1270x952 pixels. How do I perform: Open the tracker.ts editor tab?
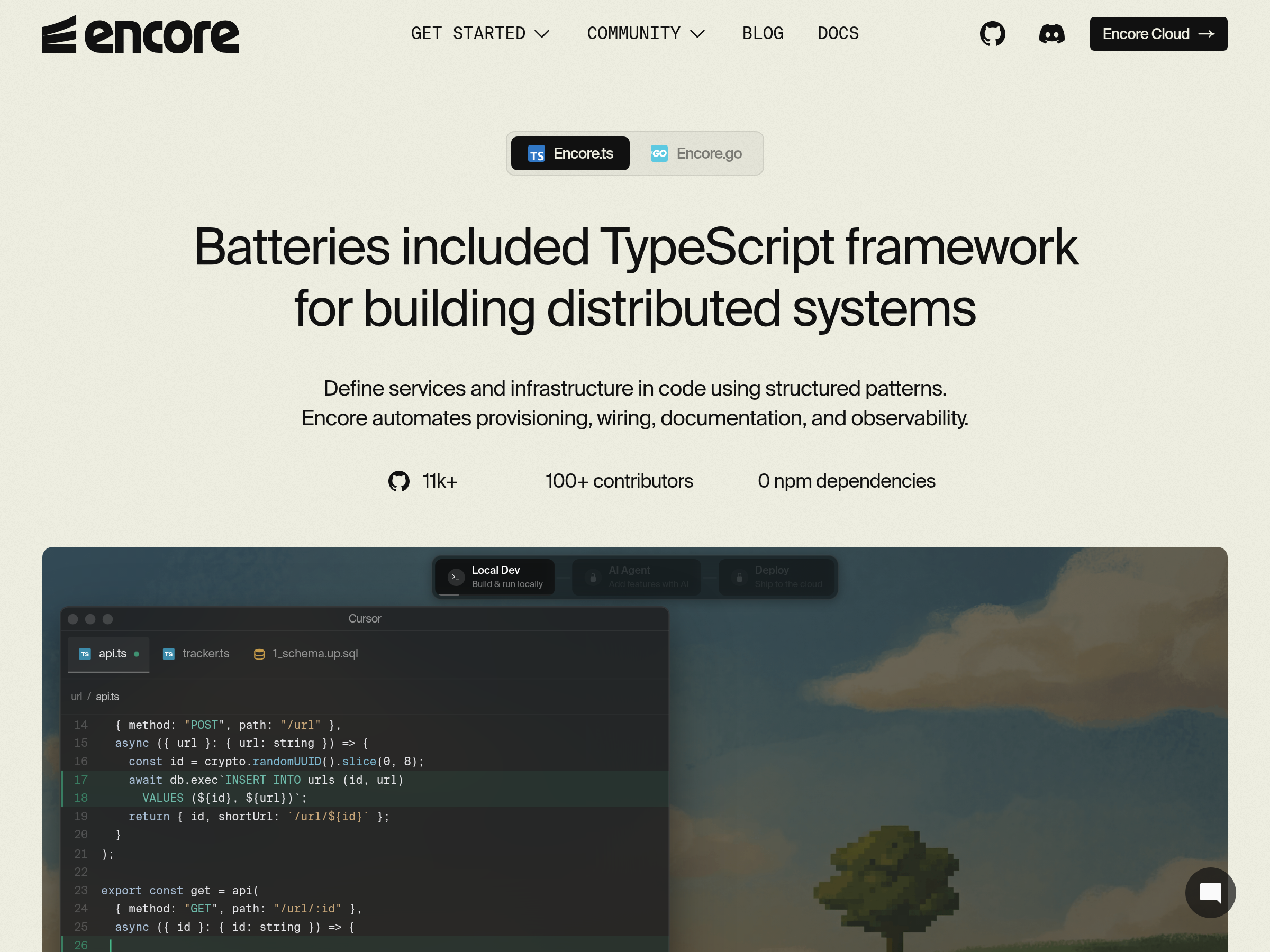[196, 654]
